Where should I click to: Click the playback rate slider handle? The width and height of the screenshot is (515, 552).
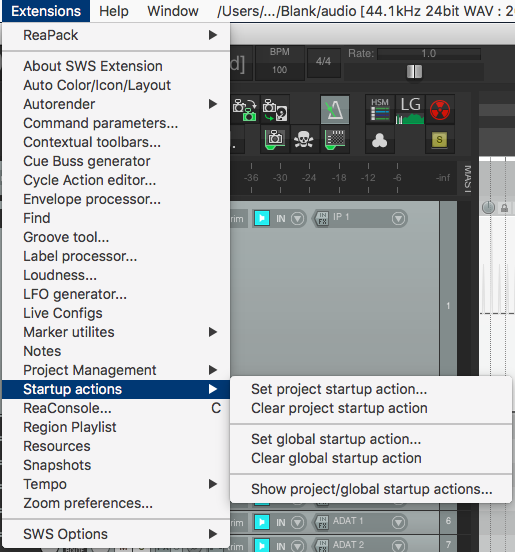click(414, 72)
